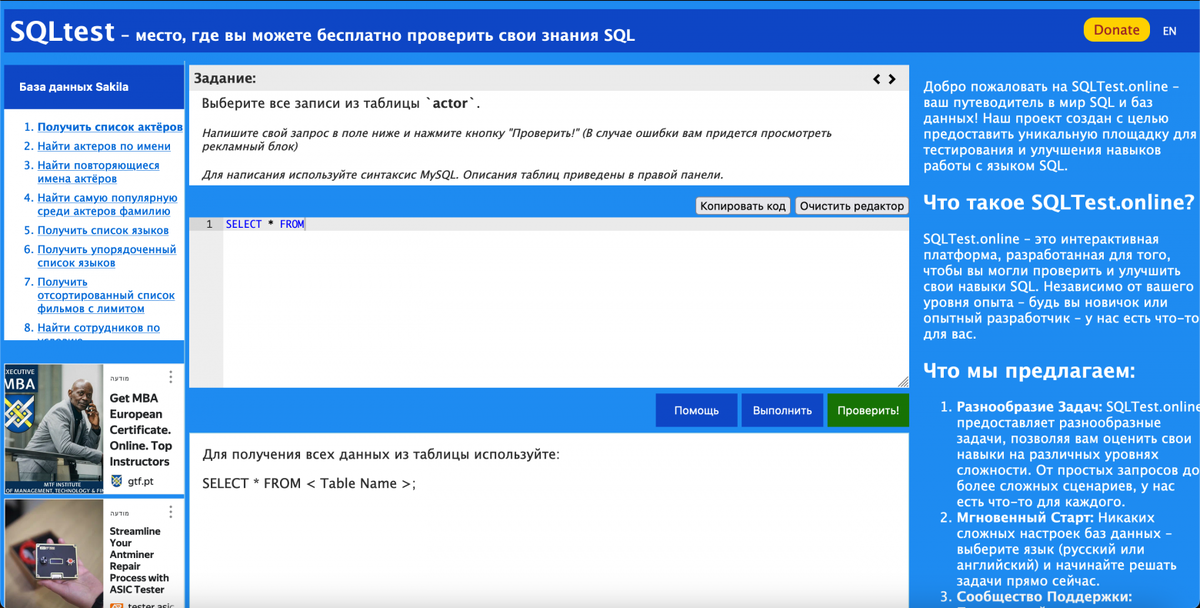The width and height of the screenshot is (1200, 608).
Task: Click inside the SQL code editor
Action: [x=565, y=305]
